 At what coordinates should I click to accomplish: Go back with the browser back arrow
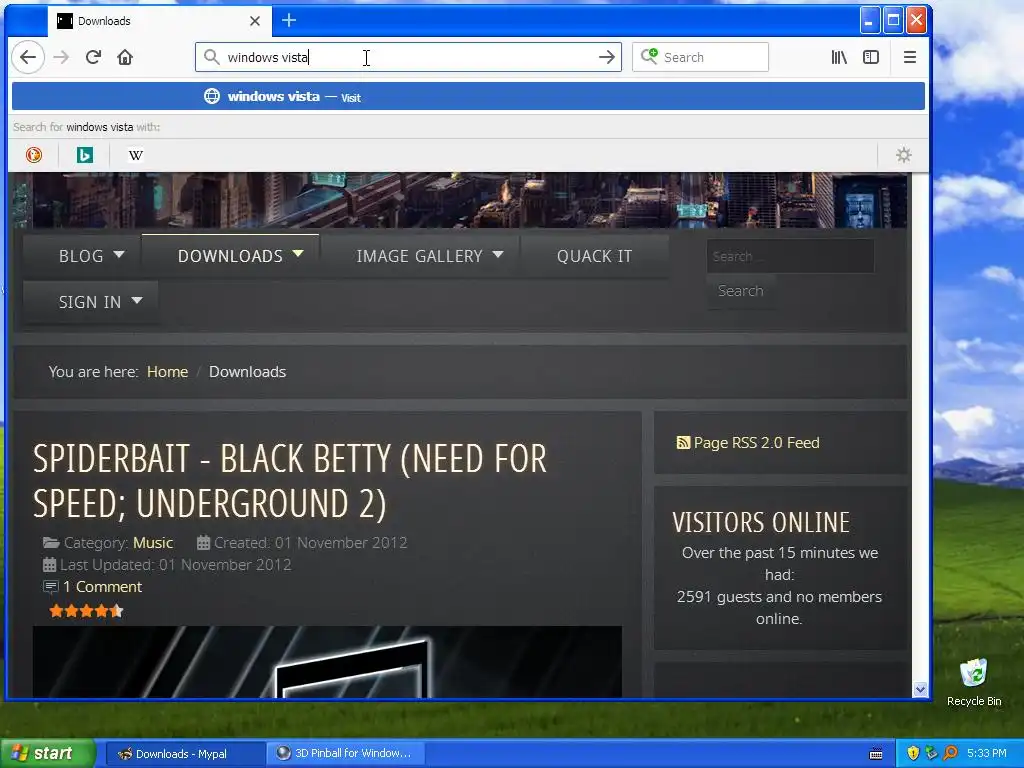(28, 57)
